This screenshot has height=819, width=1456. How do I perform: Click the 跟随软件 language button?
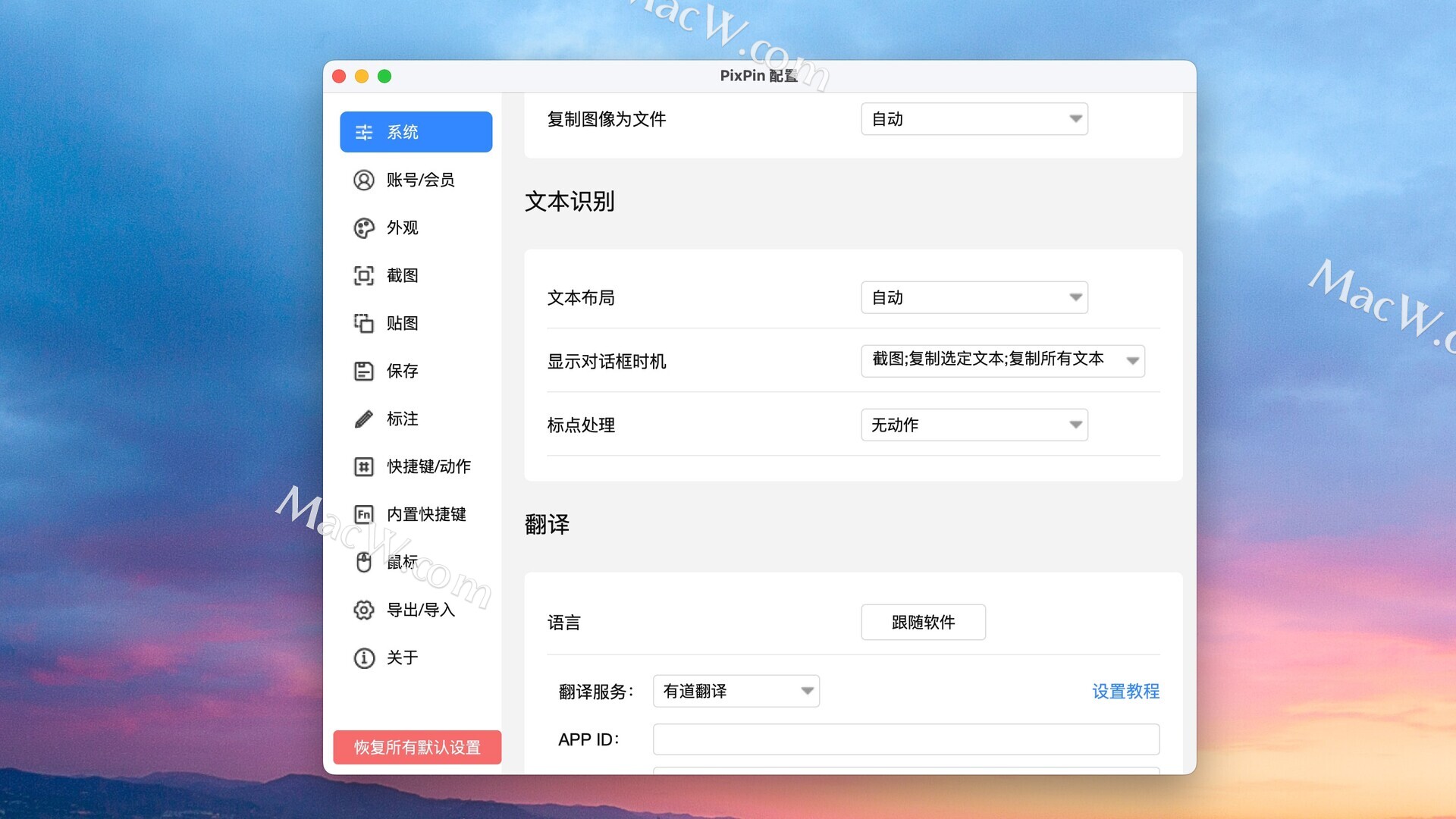[x=923, y=622]
